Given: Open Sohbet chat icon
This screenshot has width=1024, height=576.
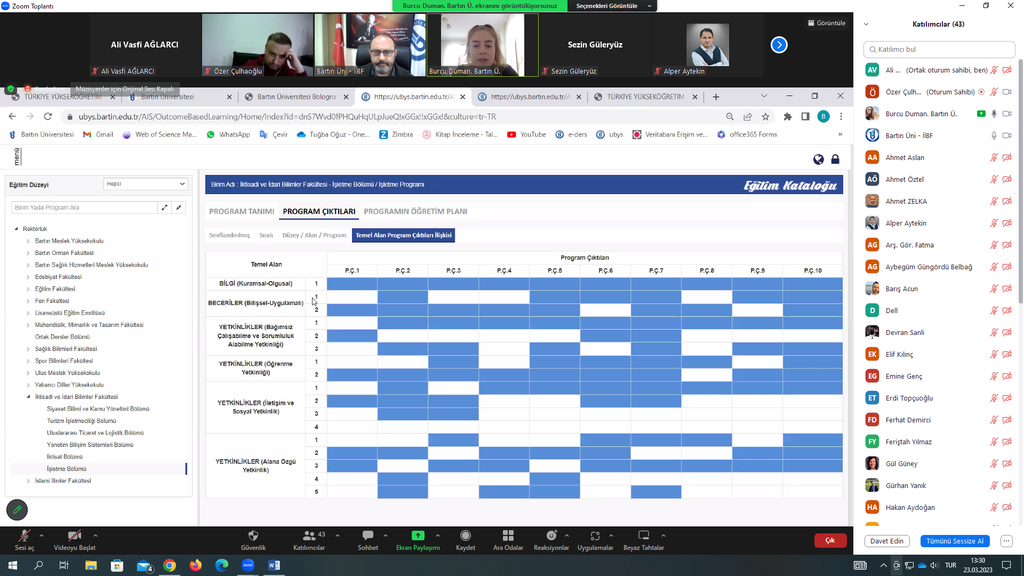Looking at the screenshot, I should 368,536.
